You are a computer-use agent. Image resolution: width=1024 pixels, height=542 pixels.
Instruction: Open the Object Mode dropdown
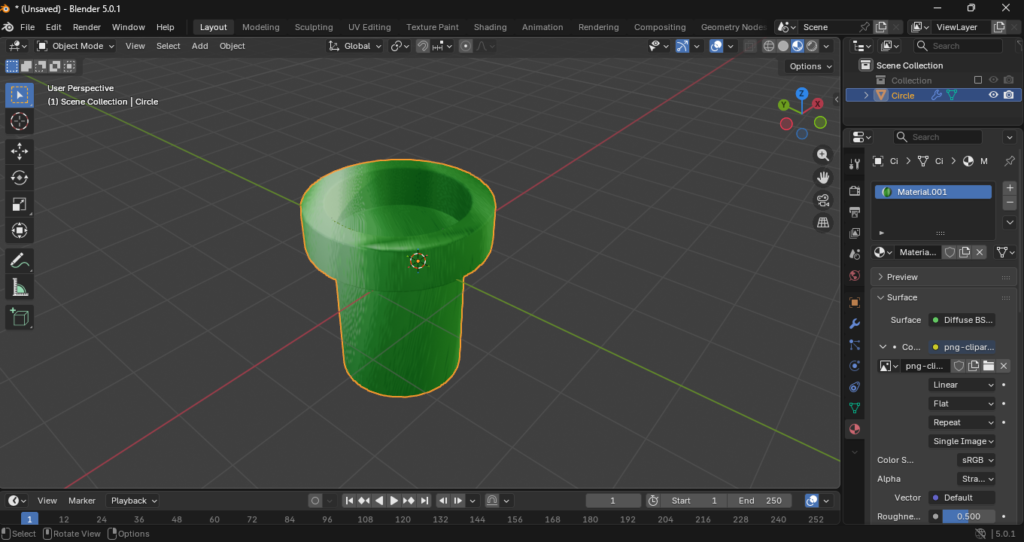77,46
